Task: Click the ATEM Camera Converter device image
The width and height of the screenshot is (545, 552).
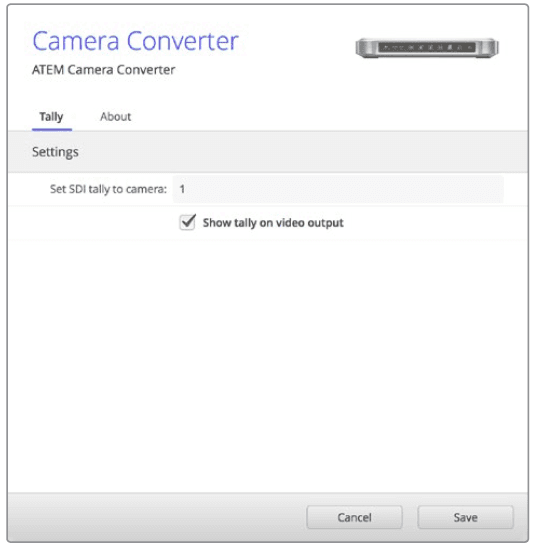Action: 427,48
